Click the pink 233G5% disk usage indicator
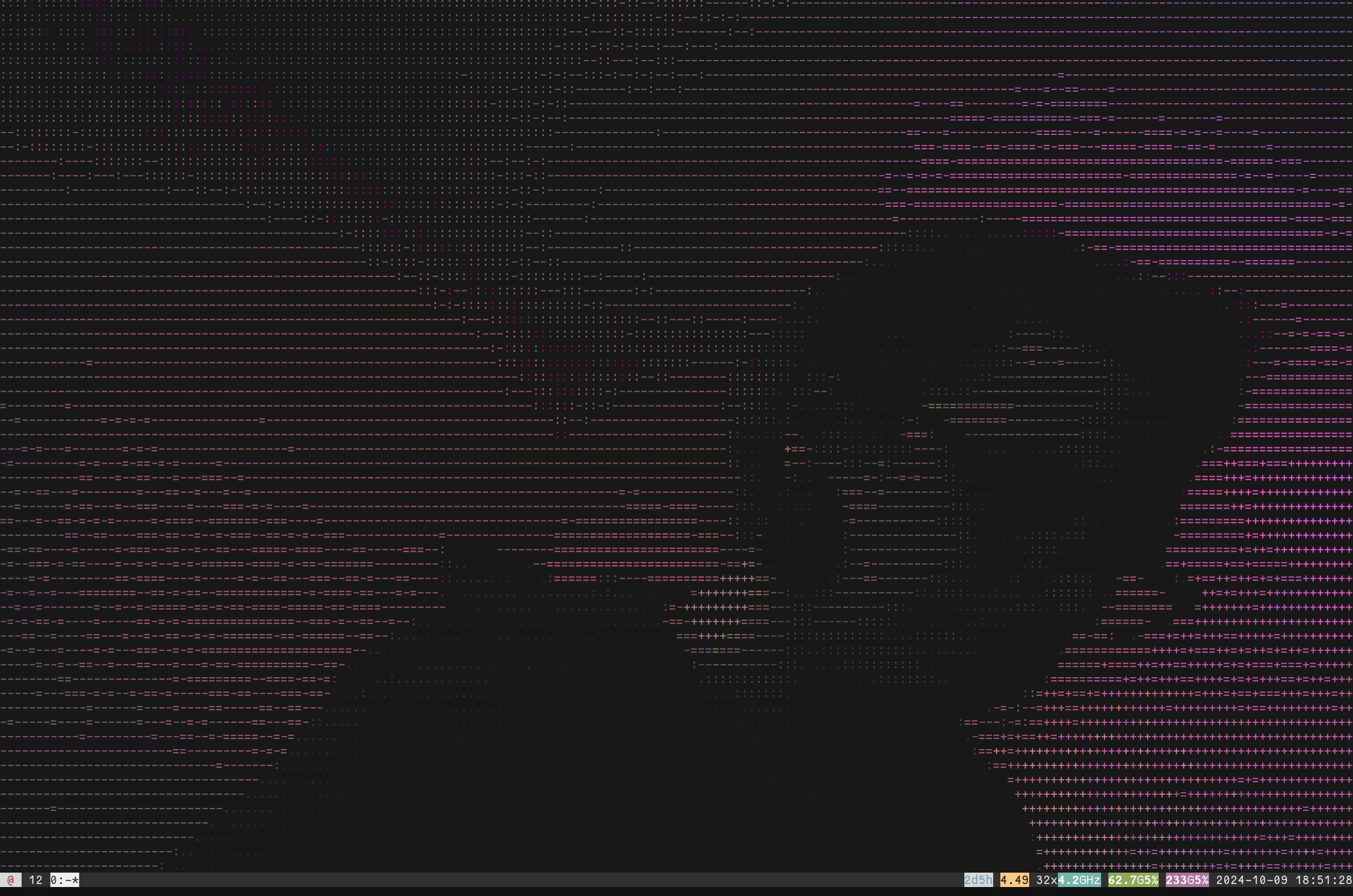The height and width of the screenshot is (896, 1353). (x=1187, y=880)
